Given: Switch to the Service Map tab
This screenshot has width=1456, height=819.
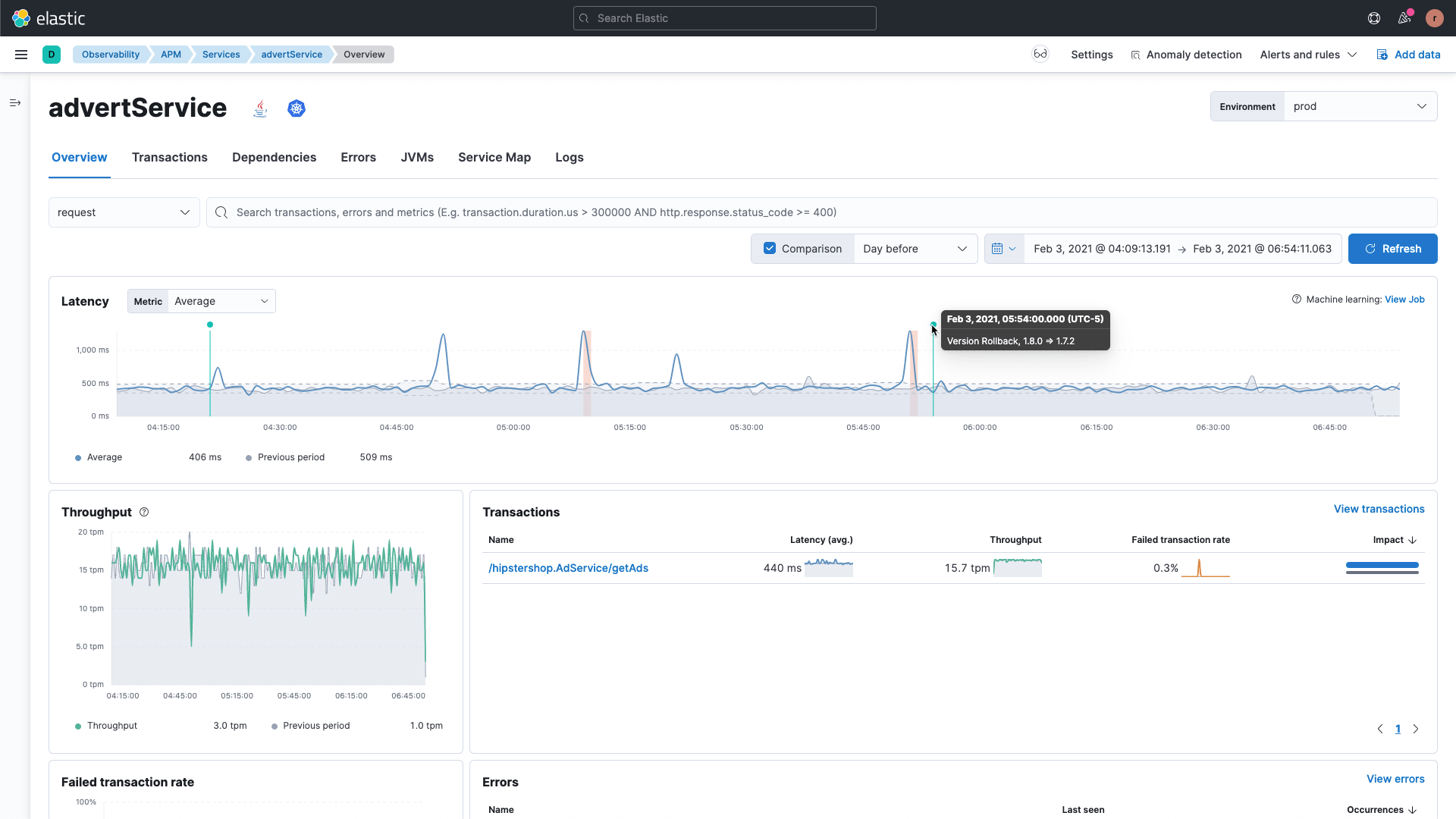Looking at the screenshot, I should [x=494, y=157].
